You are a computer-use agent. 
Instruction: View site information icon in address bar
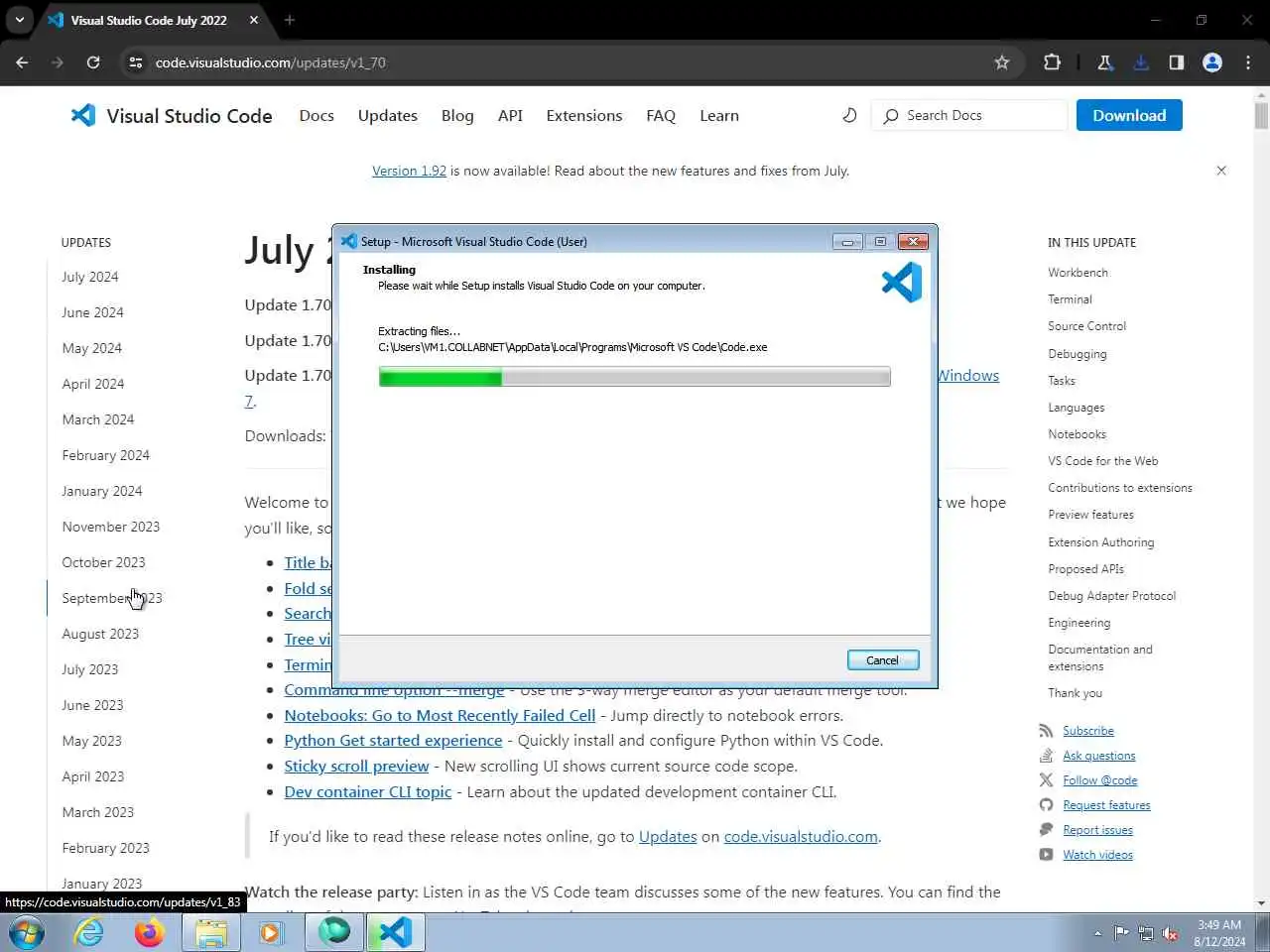[x=136, y=62]
